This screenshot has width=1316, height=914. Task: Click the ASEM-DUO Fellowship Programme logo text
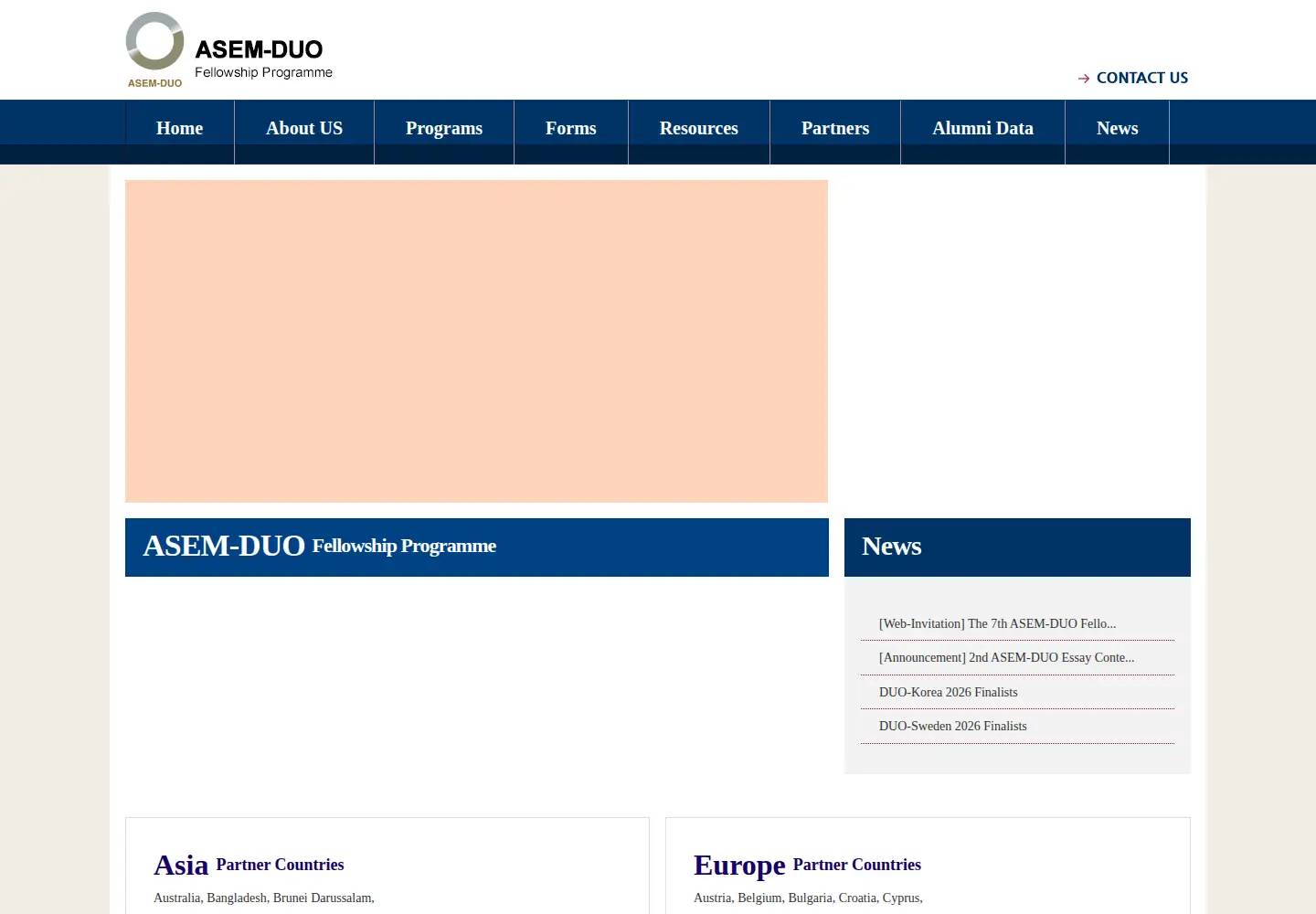[263, 58]
